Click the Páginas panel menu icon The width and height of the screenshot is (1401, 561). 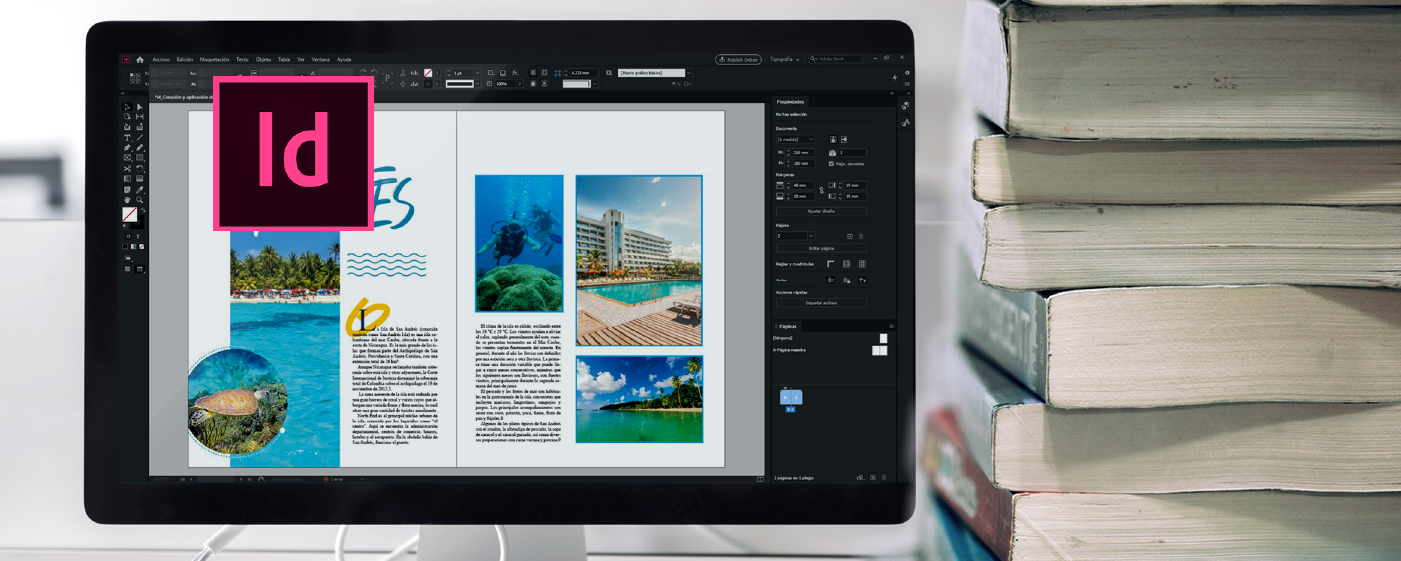click(x=891, y=326)
